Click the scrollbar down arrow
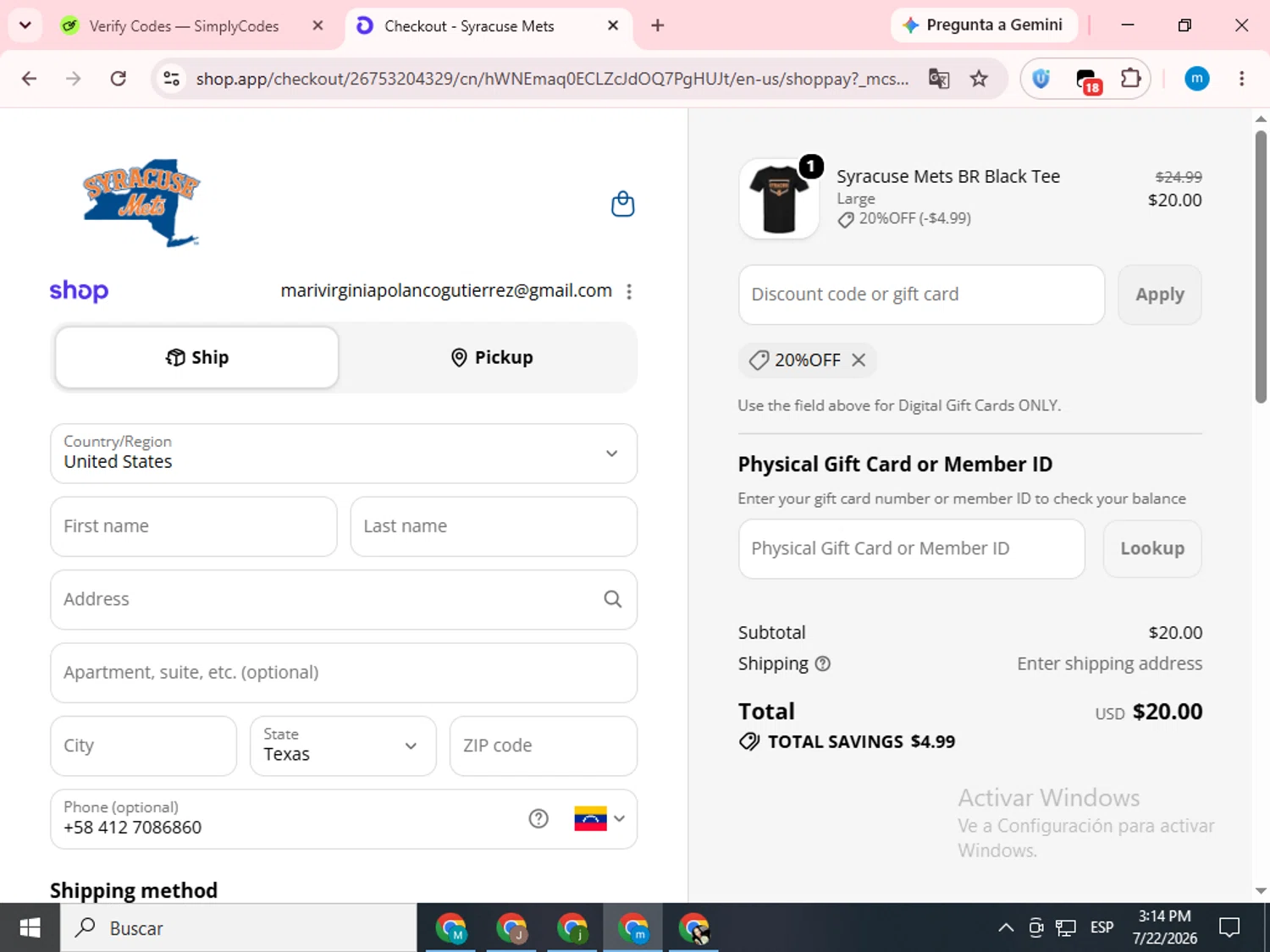The height and width of the screenshot is (952, 1270). tap(1261, 890)
